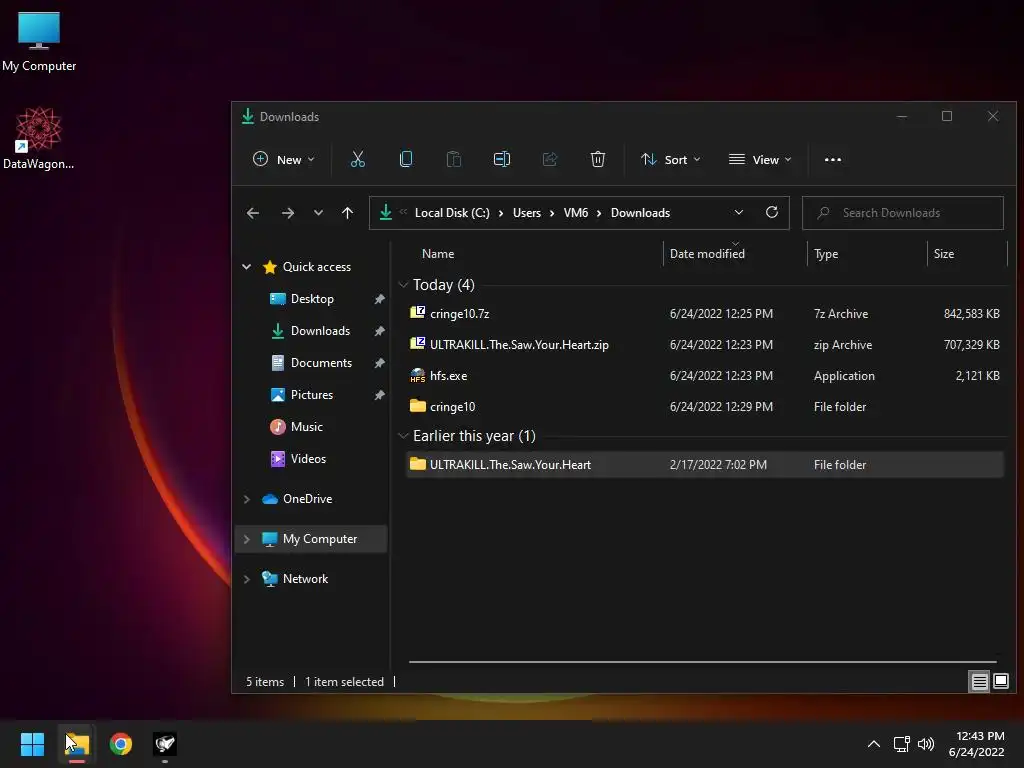
Task: Open the View dropdown menu
Action: [x=760, y=159]
